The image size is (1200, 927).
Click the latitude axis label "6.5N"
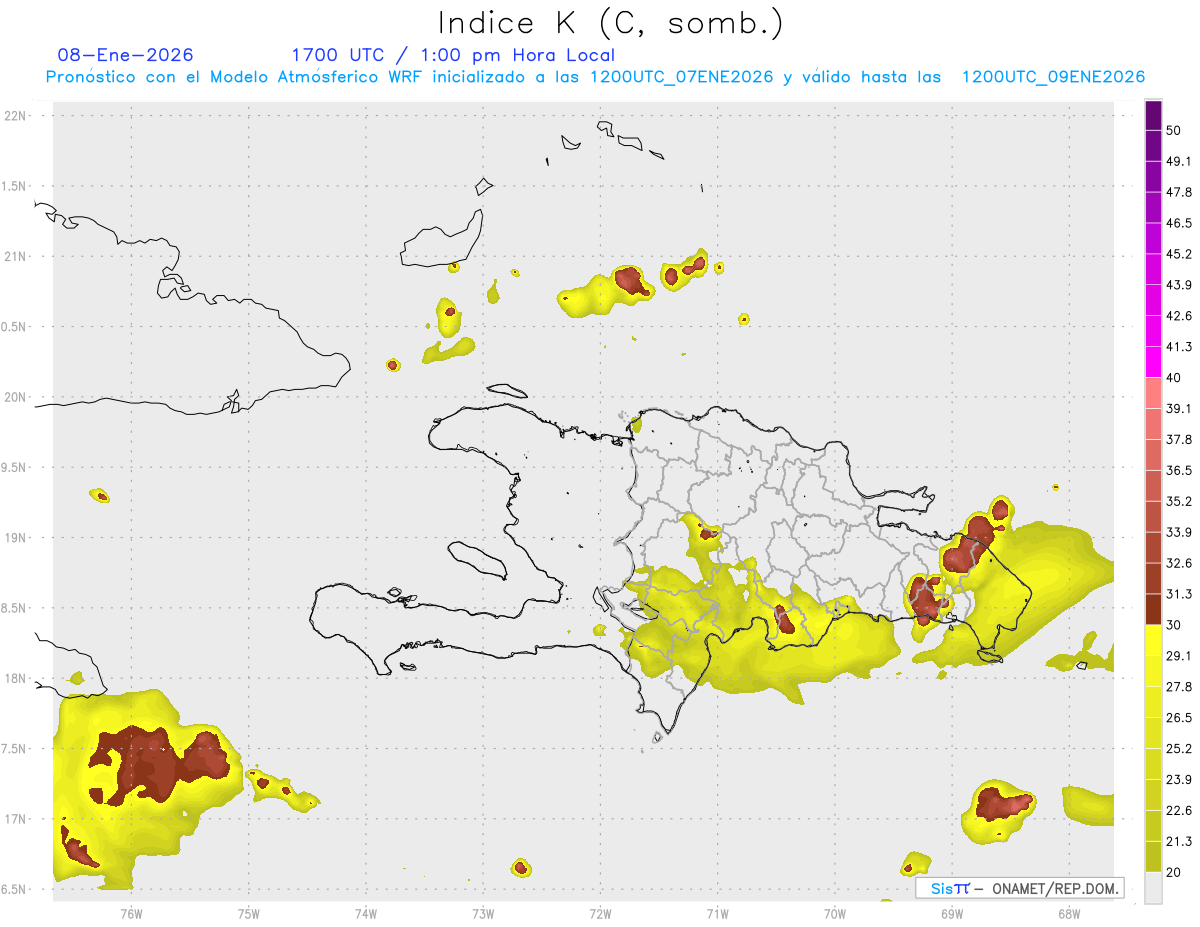(x=15, y=889)
